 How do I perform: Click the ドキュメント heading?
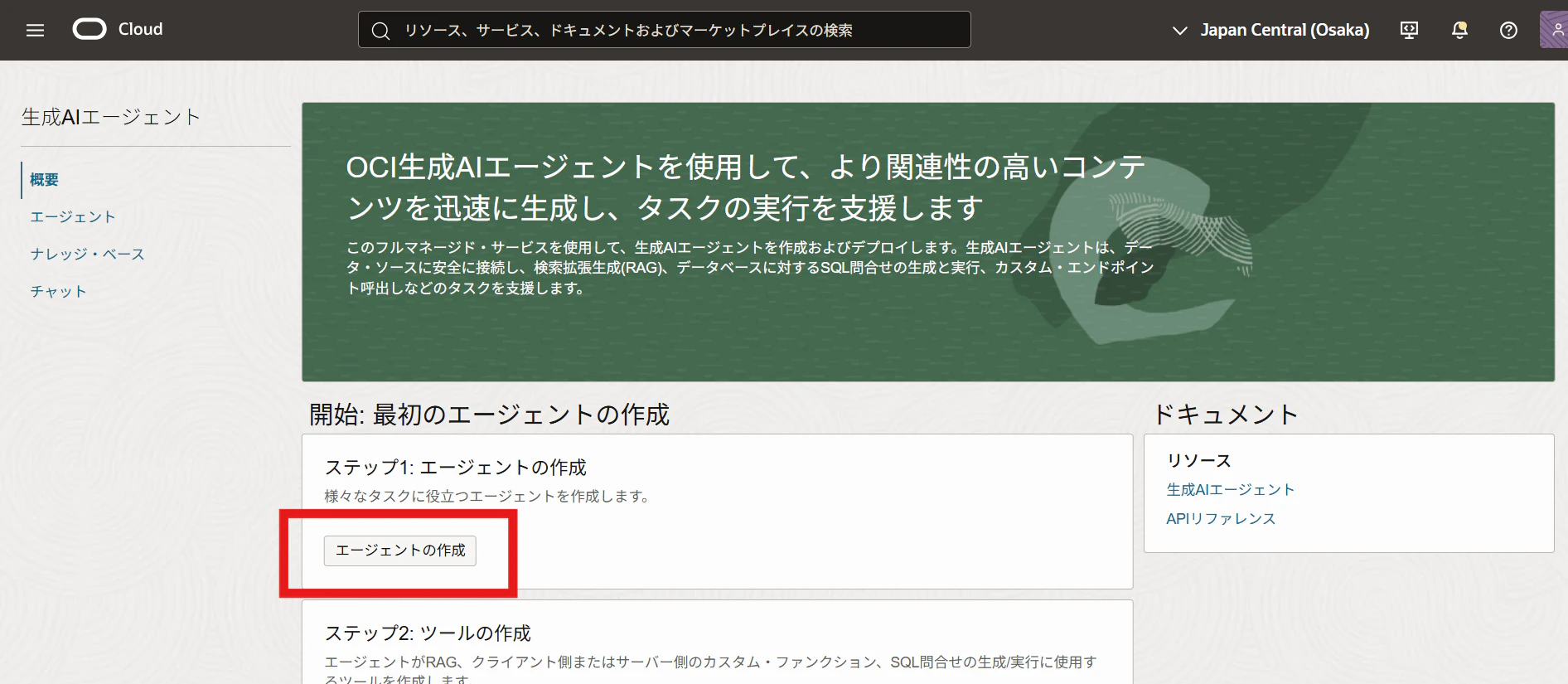point(1226,415)
